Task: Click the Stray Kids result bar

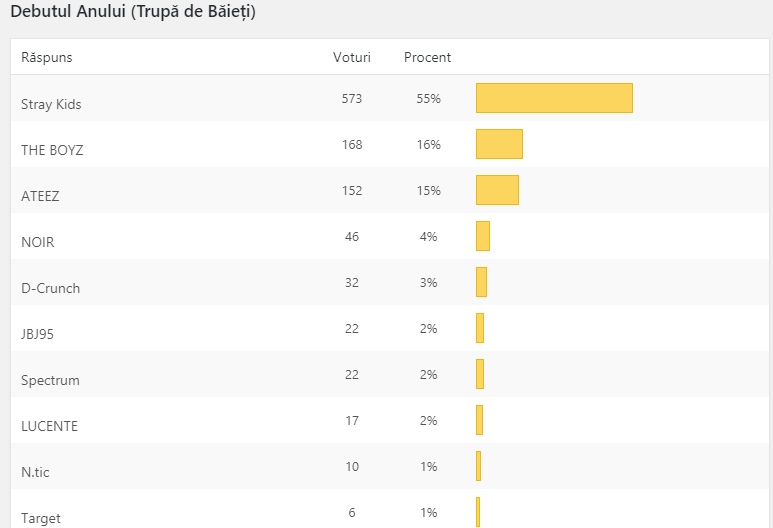Action: coord(554,98)
